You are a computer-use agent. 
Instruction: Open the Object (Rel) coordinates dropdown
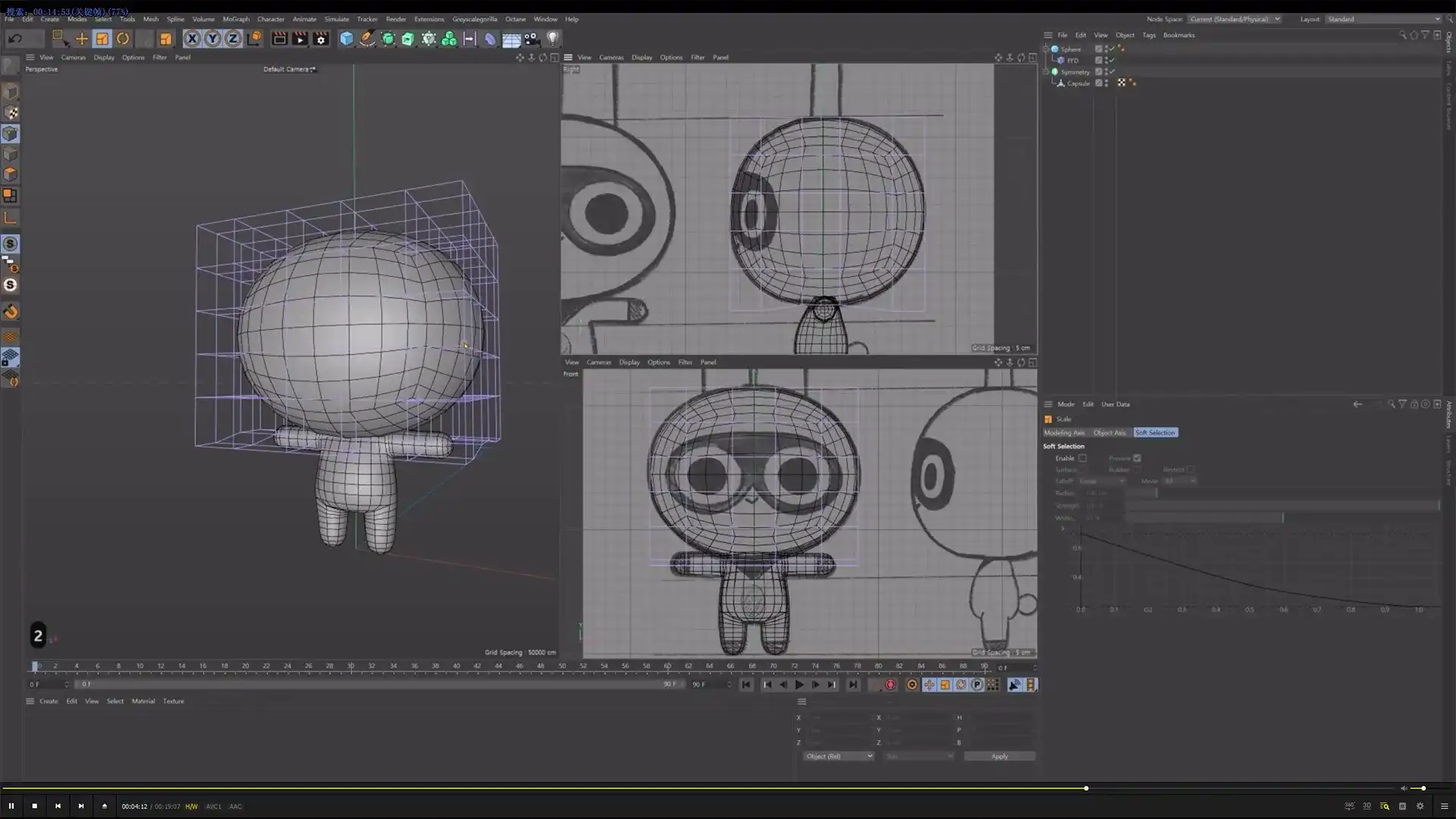click(838, 756)
